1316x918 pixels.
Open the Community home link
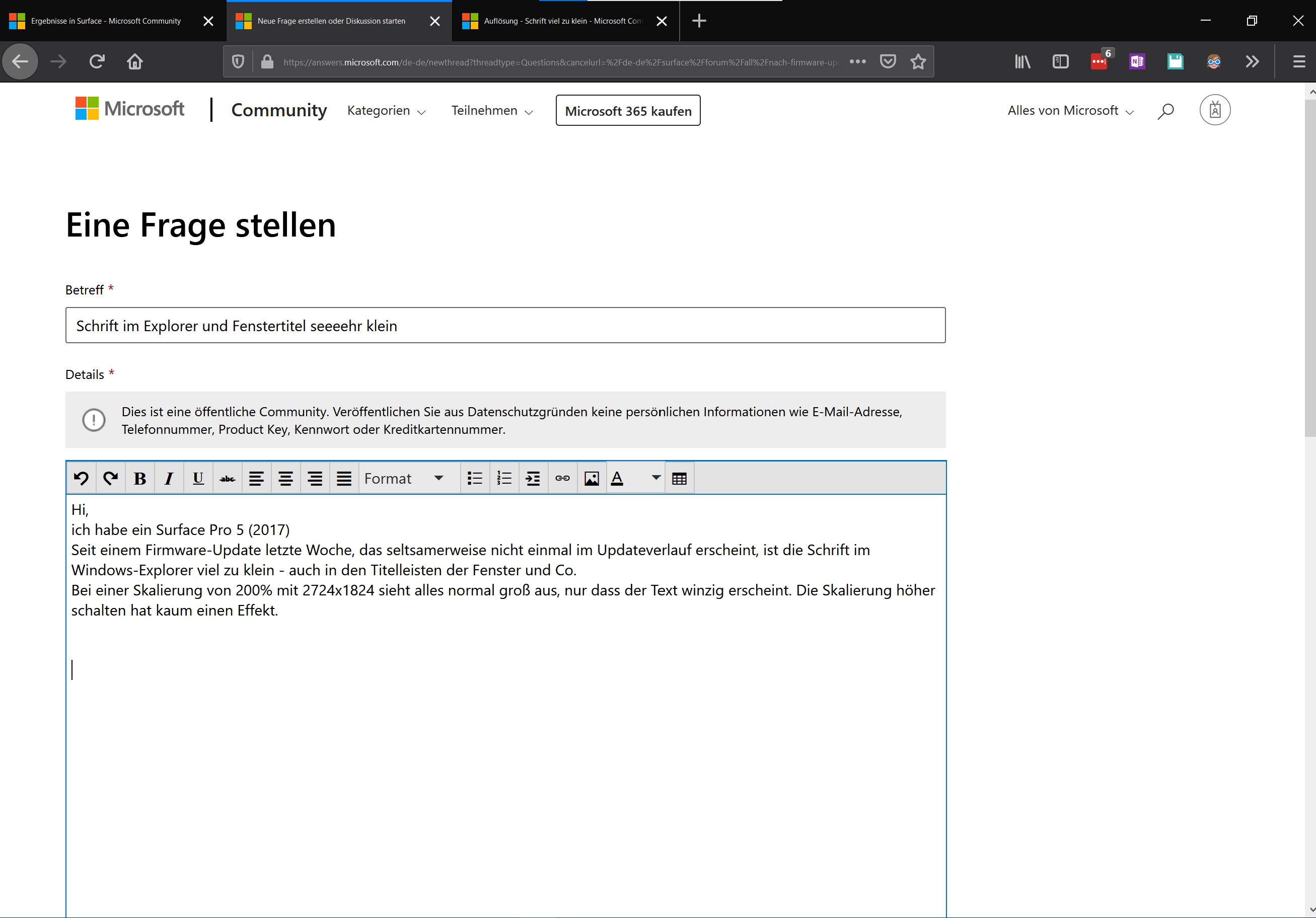(x=278, y=110)
